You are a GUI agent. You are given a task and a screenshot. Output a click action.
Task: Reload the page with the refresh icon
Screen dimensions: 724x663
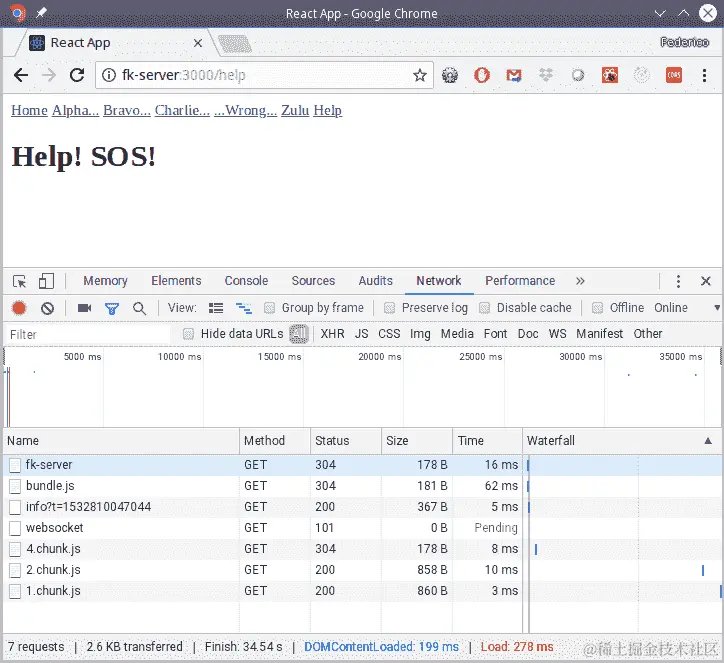(x=77, y=75)
